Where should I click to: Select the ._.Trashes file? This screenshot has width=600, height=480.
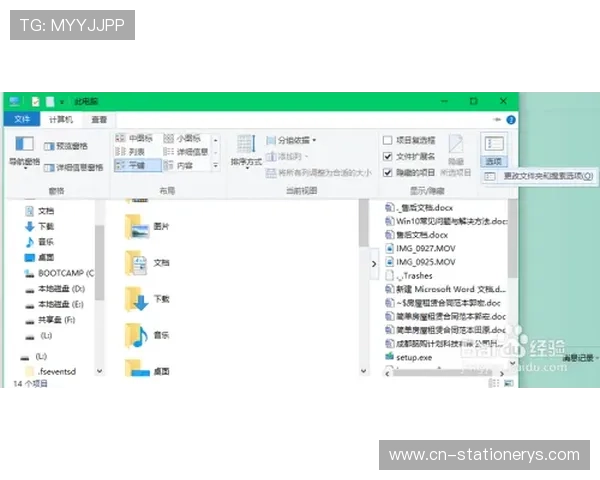(409, 276)
